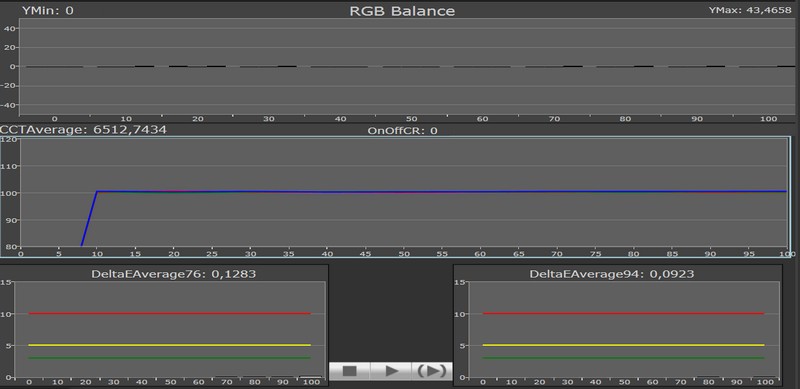Viewport: 800px width, 389px height.
Task: Click the yellow threshold line in DeltaE94 chart
Action: coord(623,345)
